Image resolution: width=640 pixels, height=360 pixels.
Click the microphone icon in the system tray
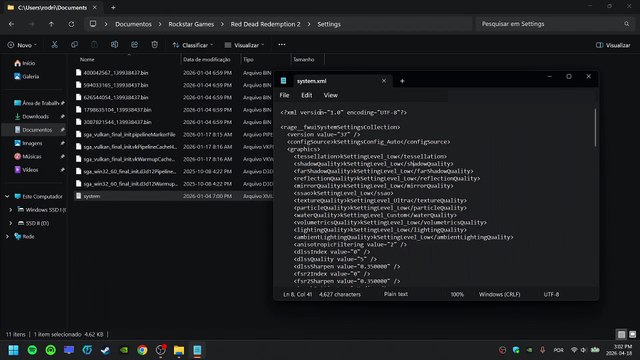click(x=542, y=350)
